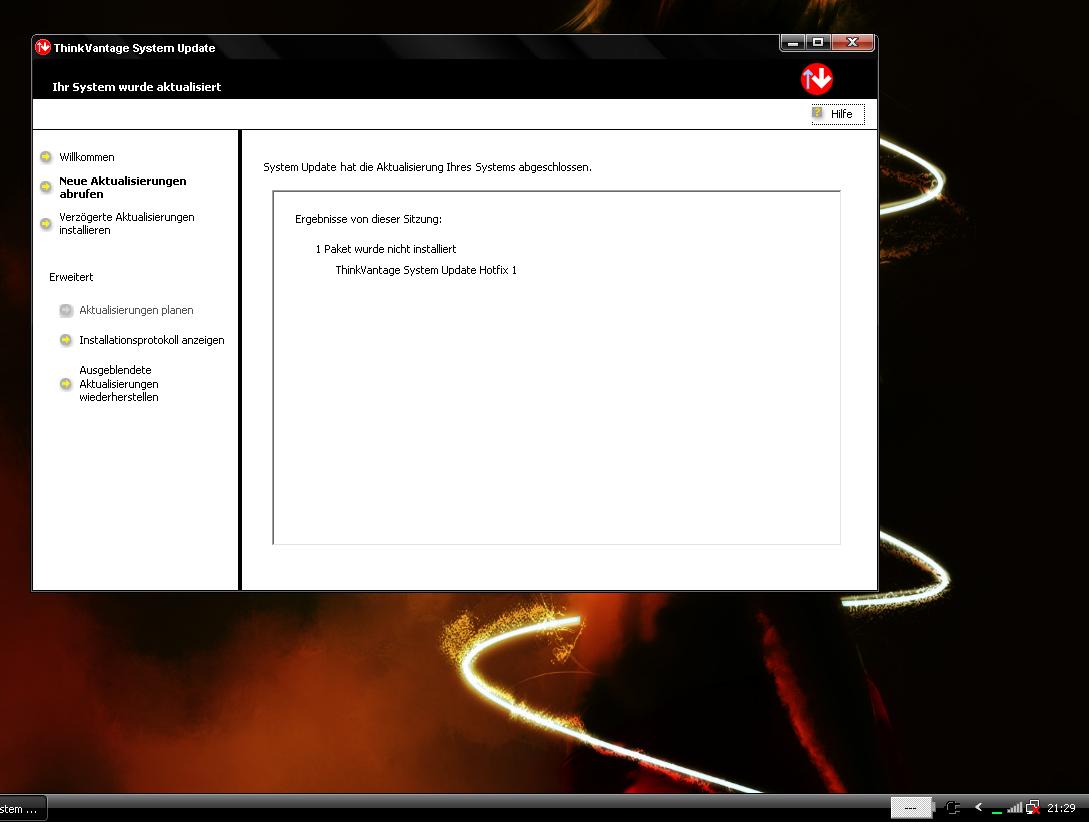
Task: Select Neue Aktualisierungen abrufen
Action: (x=122, y=188)
